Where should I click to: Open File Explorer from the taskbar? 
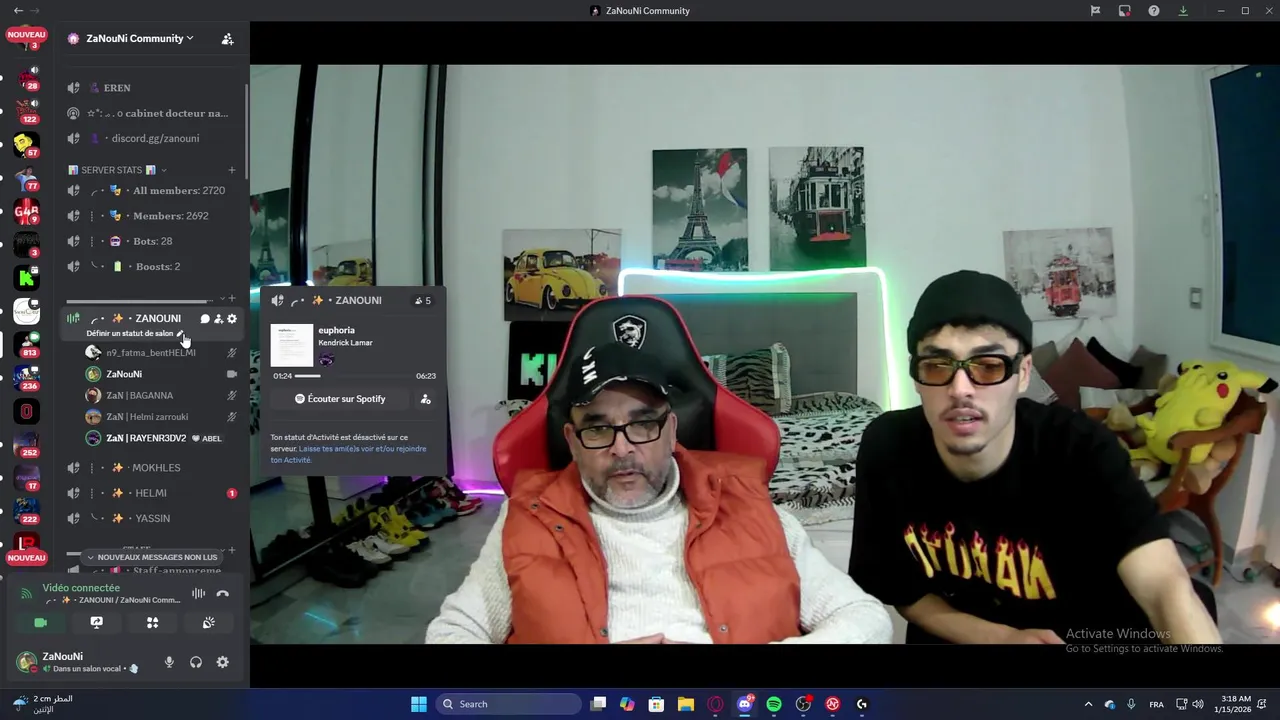(x=686, y=704)
